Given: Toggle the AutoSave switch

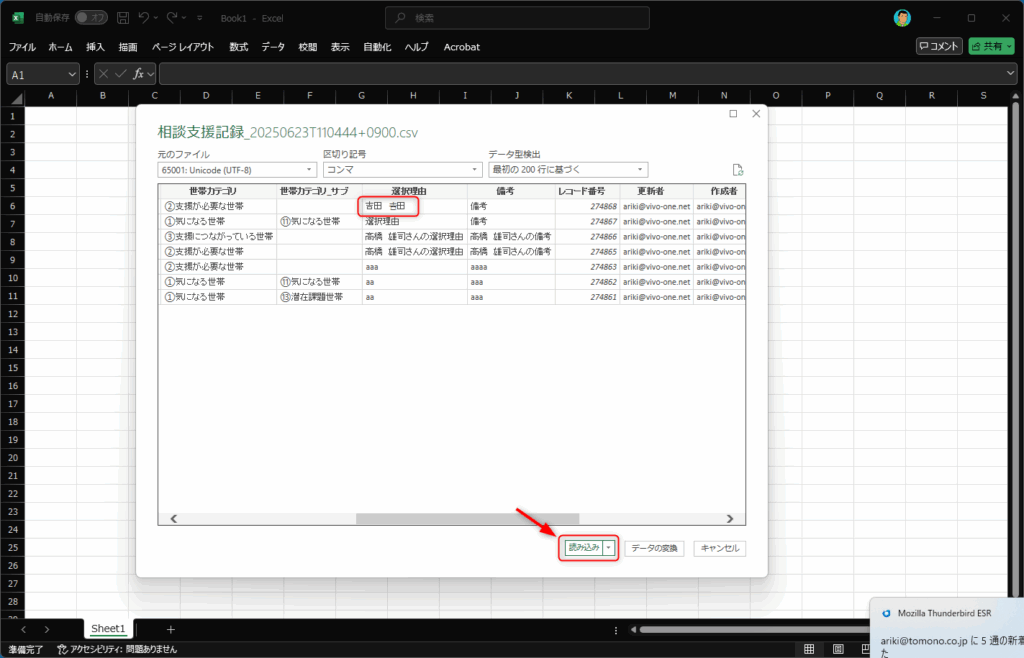Looking at the screenshot, I should pos(91,18).
